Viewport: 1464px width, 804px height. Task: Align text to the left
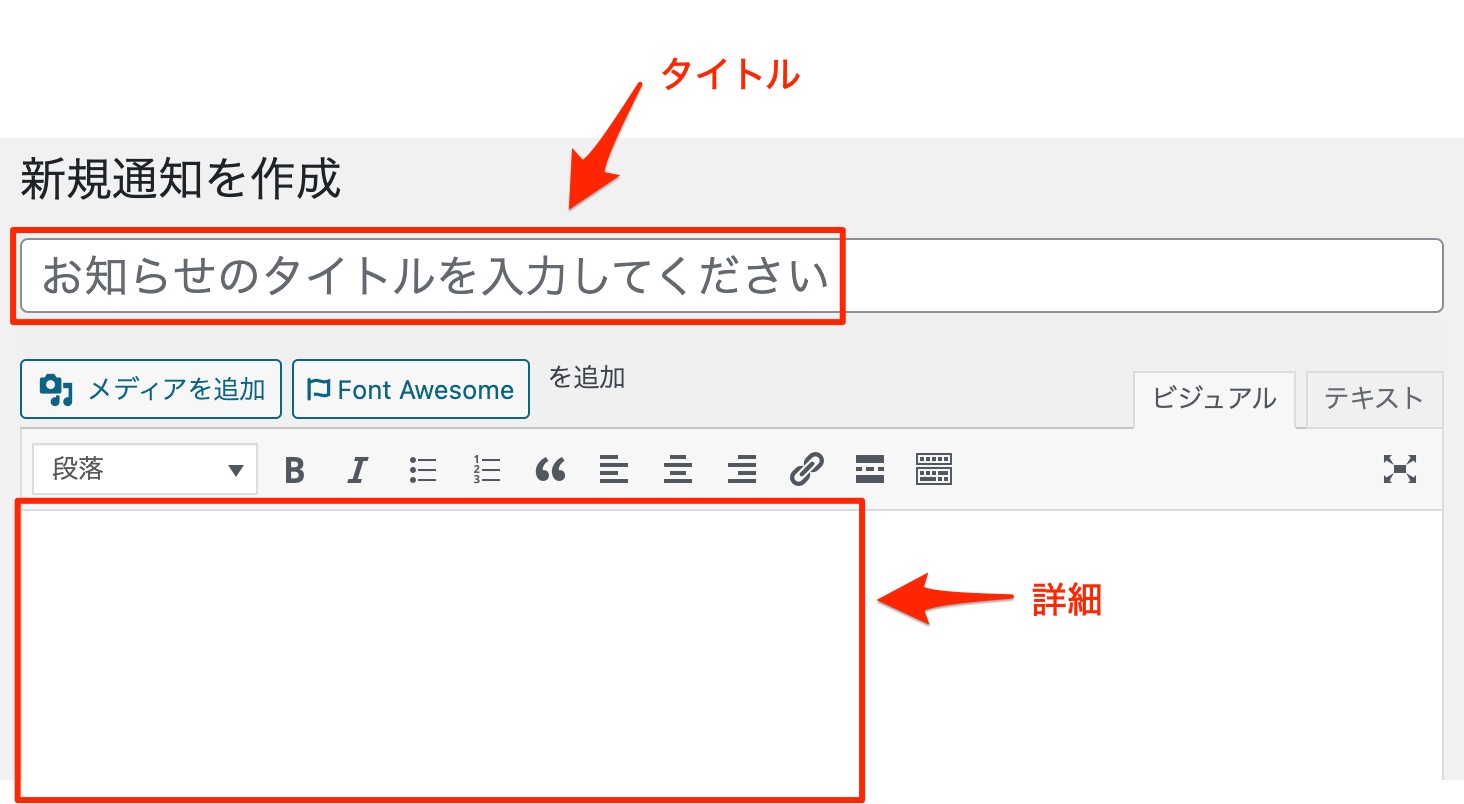(614, 469)
